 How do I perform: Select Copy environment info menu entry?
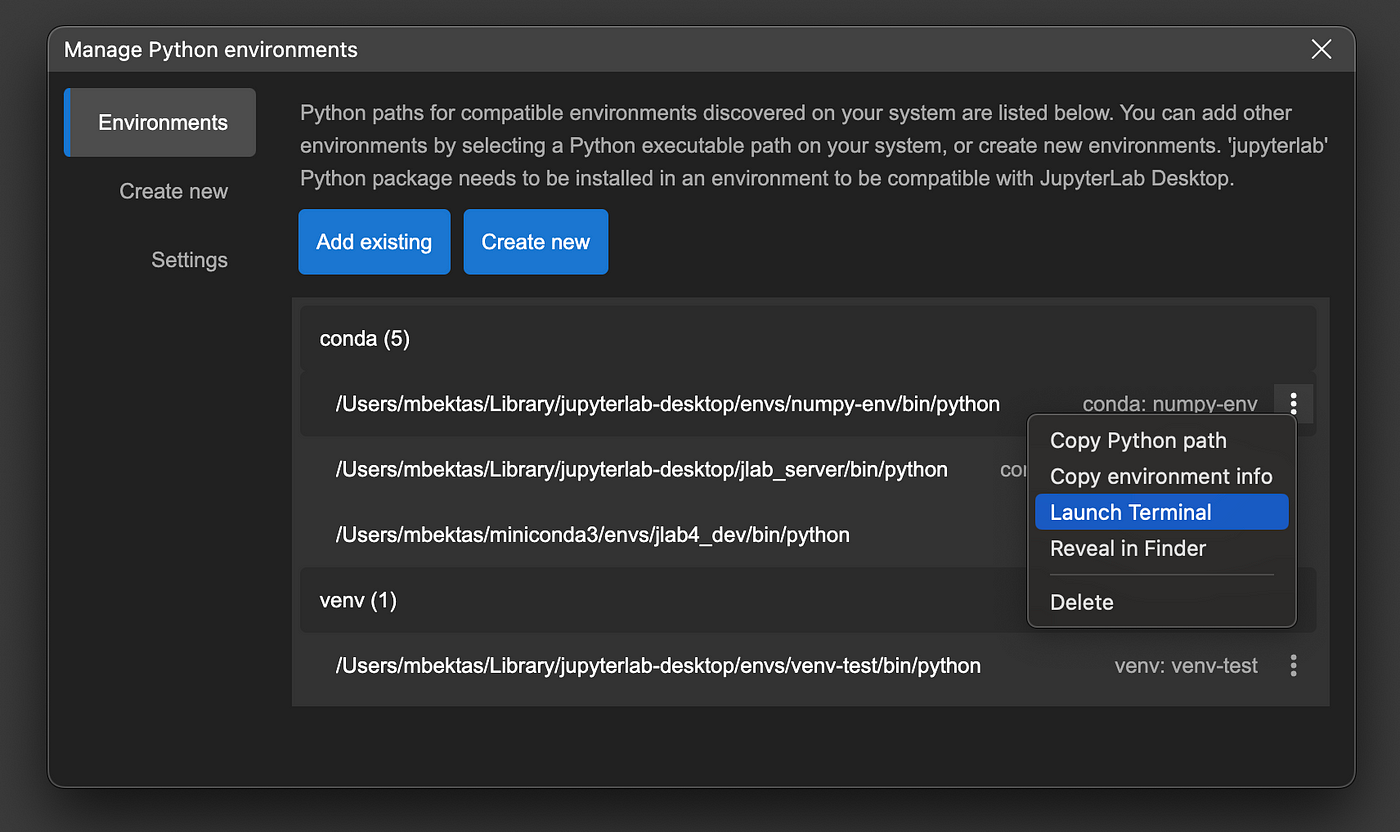pyautogui.click(x=1161, y=477)
